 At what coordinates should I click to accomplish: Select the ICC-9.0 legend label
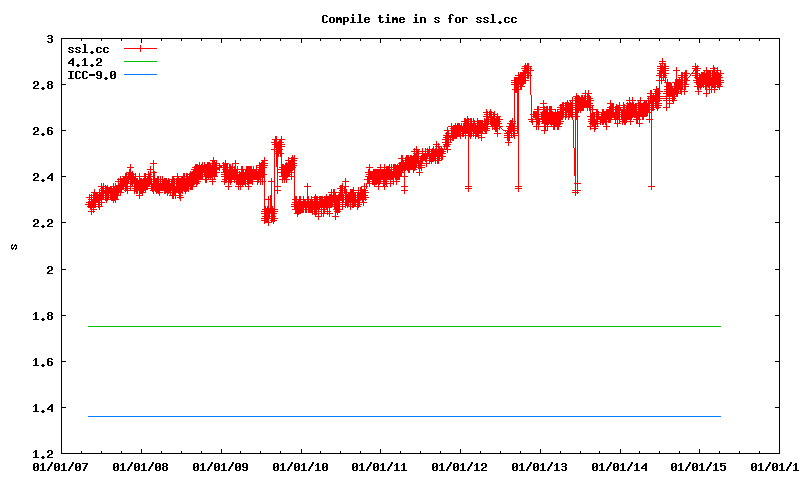pyautogui.click(x=91, y=75)
